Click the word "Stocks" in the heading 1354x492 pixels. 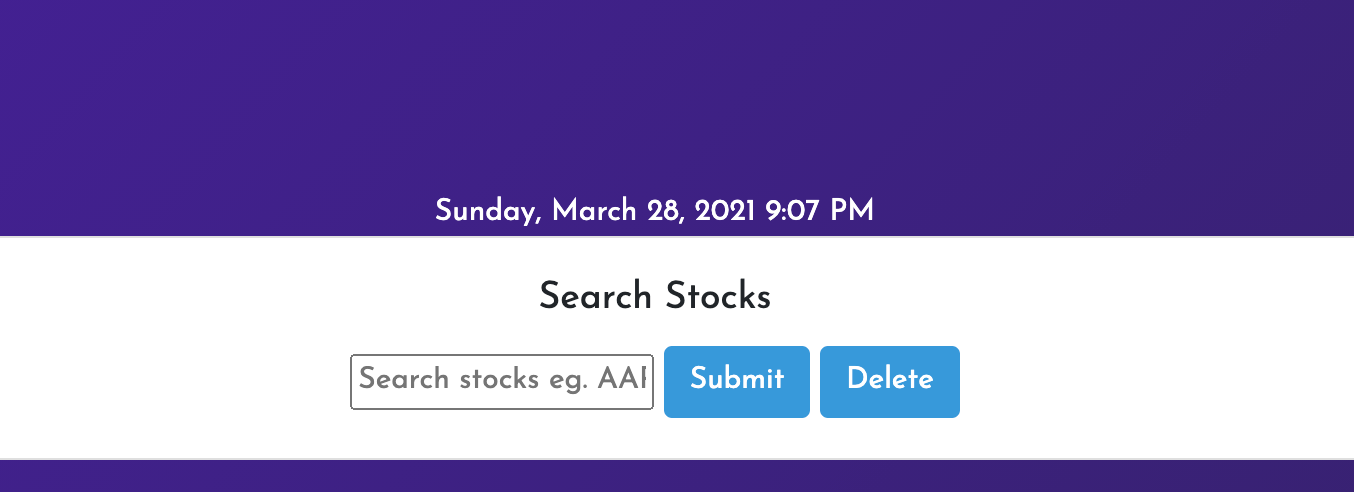click(718, 297)
